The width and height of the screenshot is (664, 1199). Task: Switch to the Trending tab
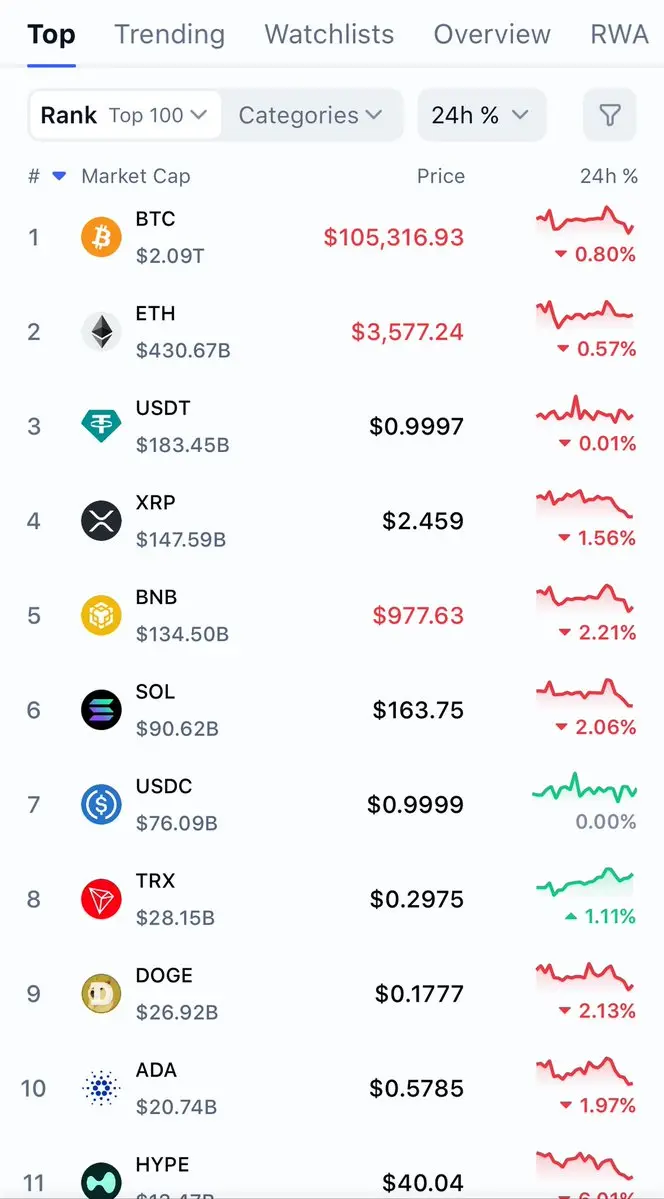169,35
